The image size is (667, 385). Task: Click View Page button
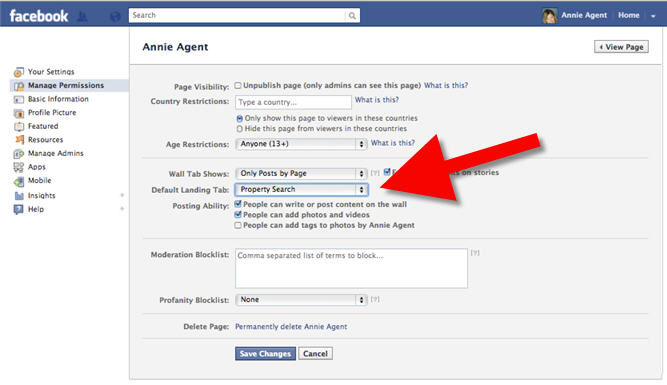point(621,47)
